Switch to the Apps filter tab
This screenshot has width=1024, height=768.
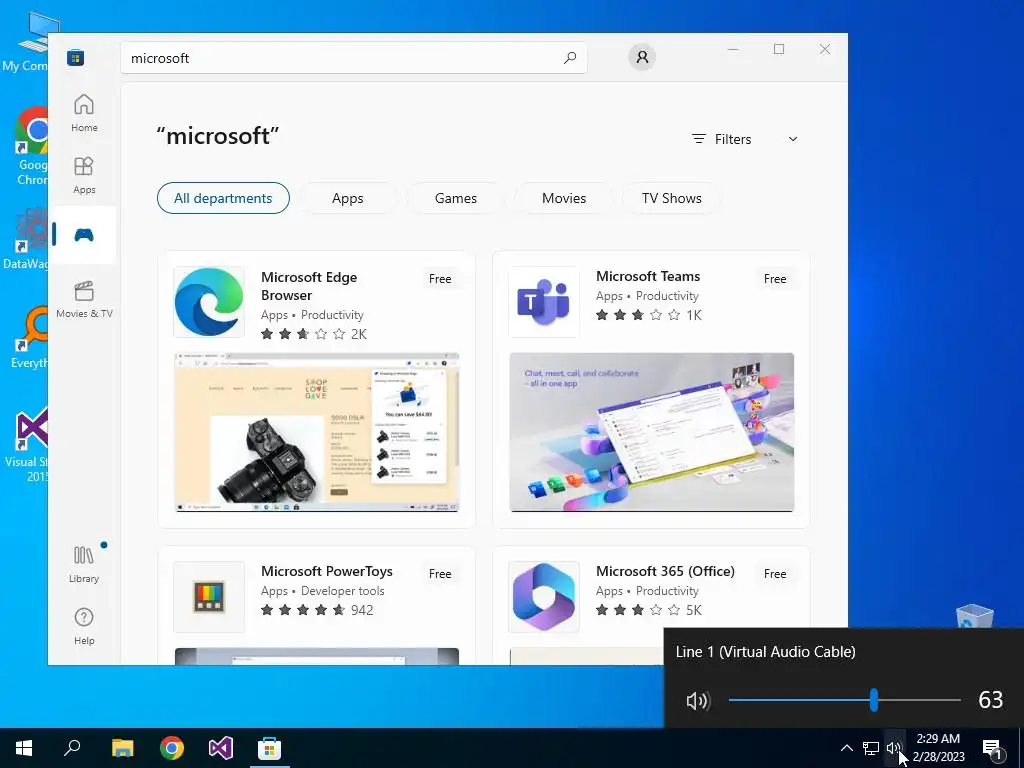[347, 198]
